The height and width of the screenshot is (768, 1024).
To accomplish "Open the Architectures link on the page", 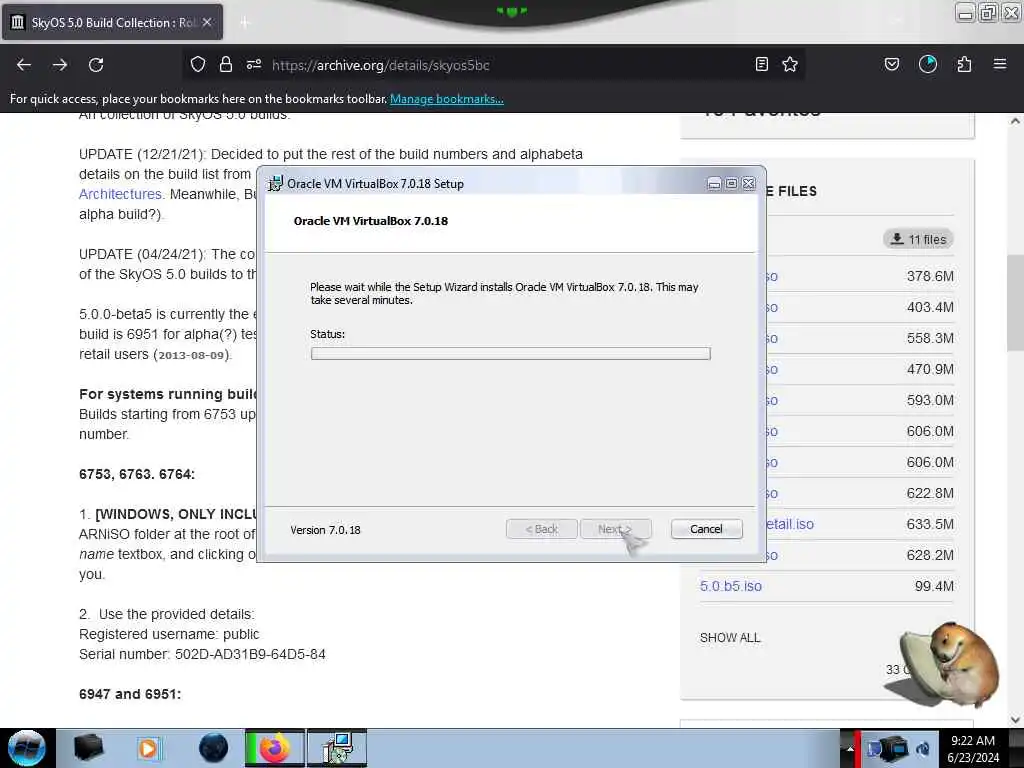I will tap(120, 194).
